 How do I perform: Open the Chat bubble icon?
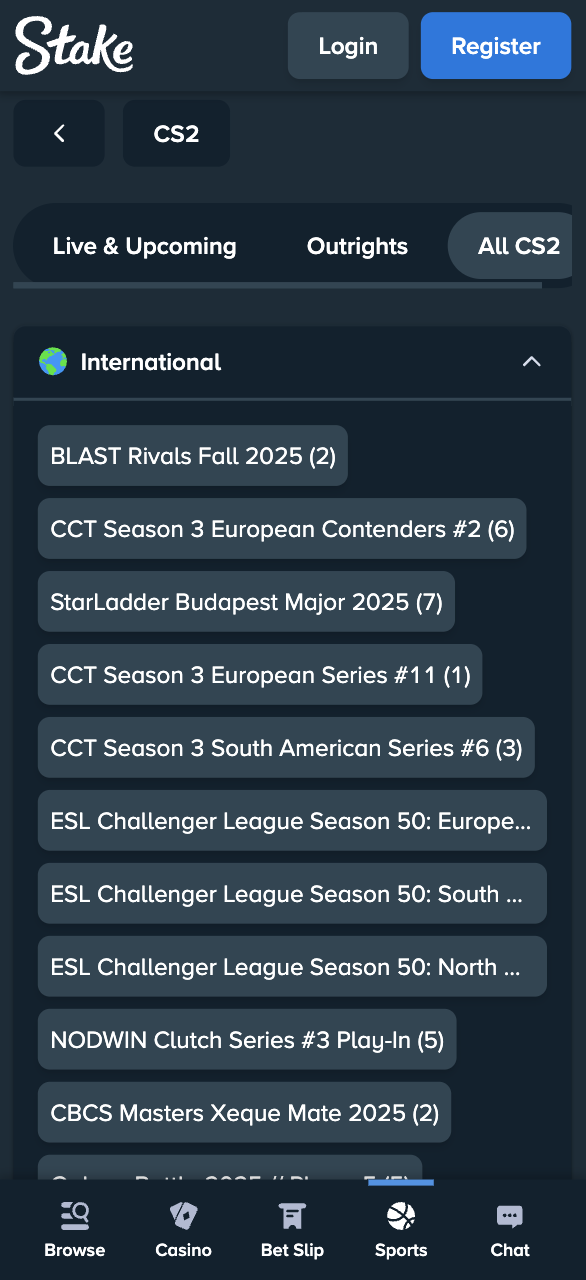click(509, 1215)
